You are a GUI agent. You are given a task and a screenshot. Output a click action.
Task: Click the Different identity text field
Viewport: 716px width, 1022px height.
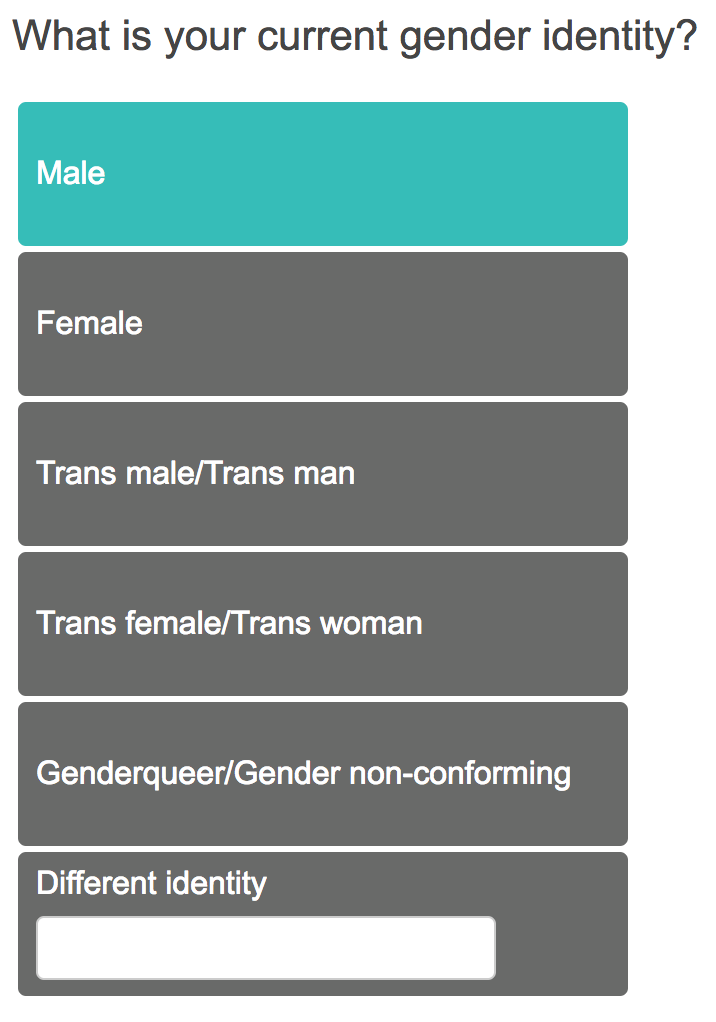[x=266, y=948]
